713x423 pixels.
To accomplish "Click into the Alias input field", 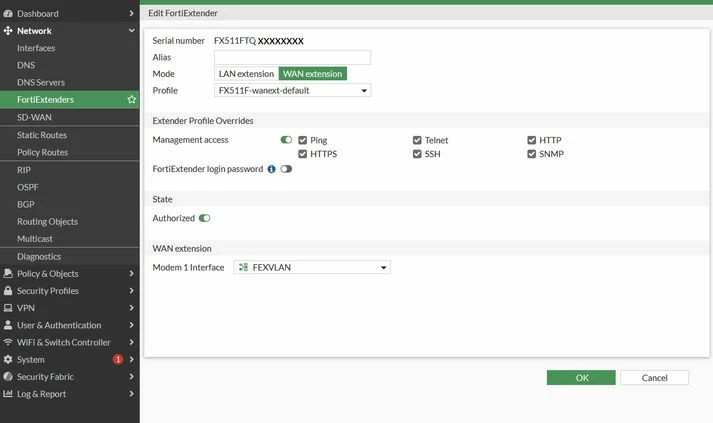I will coord(292,57).
